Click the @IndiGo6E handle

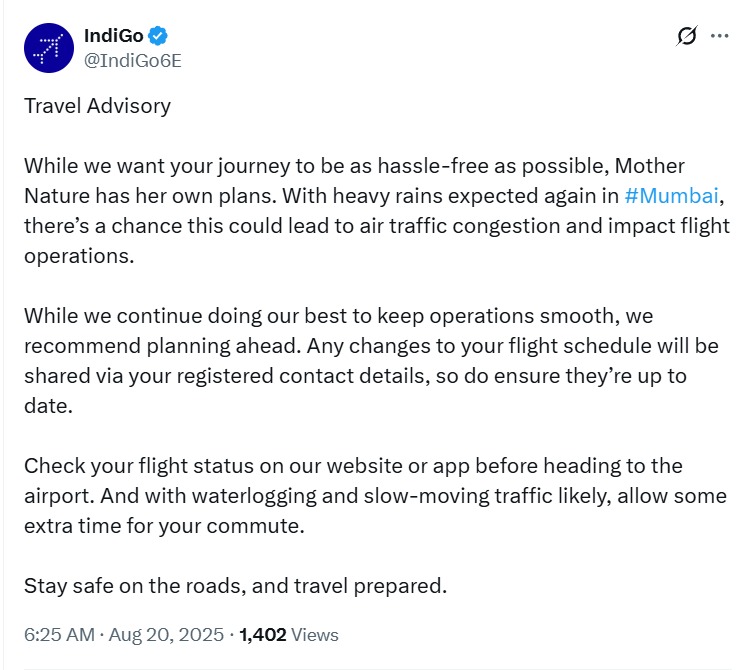tap(132, 59)
